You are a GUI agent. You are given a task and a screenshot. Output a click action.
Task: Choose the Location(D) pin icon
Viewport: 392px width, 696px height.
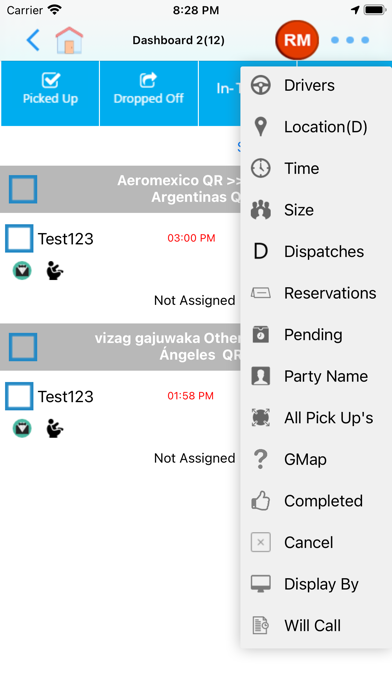click(261, 127)
